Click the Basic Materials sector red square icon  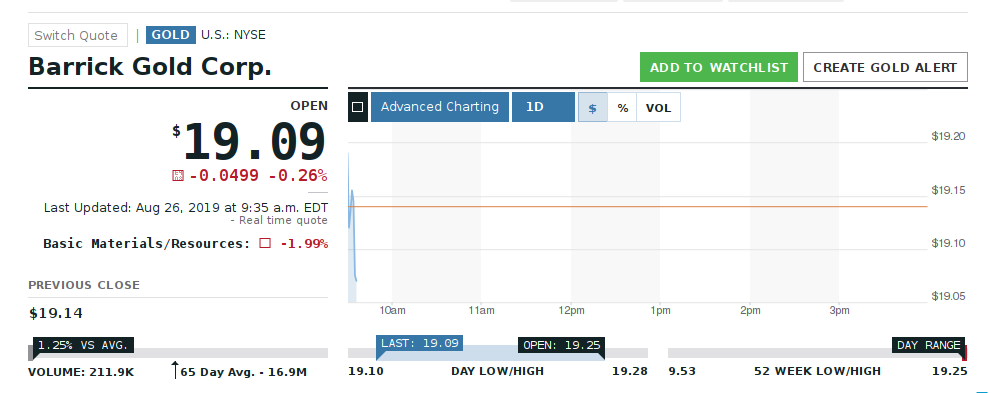[x=265, y=244]
